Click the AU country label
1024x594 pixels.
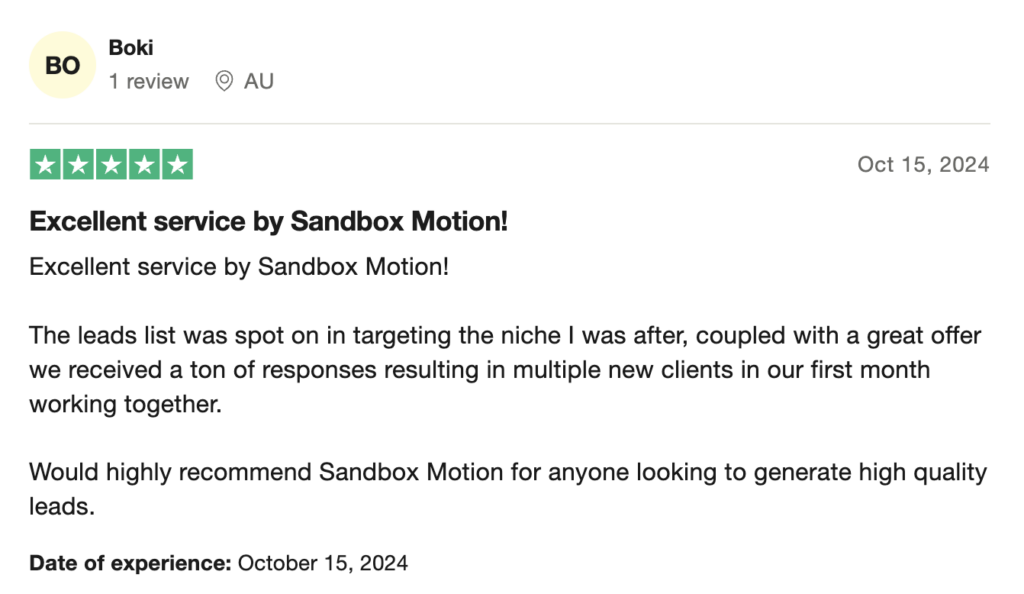[x=258, y=82]
